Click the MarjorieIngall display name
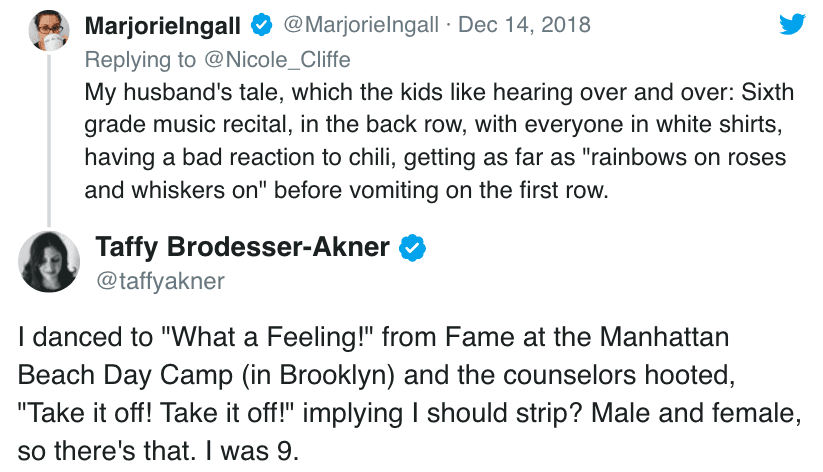The image size is (823, 472). (163, 24)
